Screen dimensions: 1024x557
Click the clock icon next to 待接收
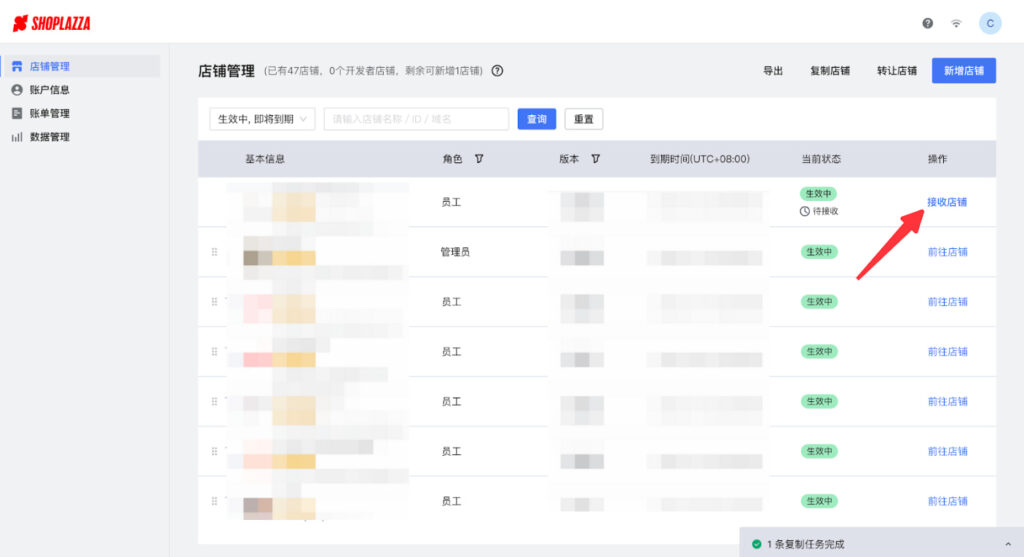[x=805, y=211]
